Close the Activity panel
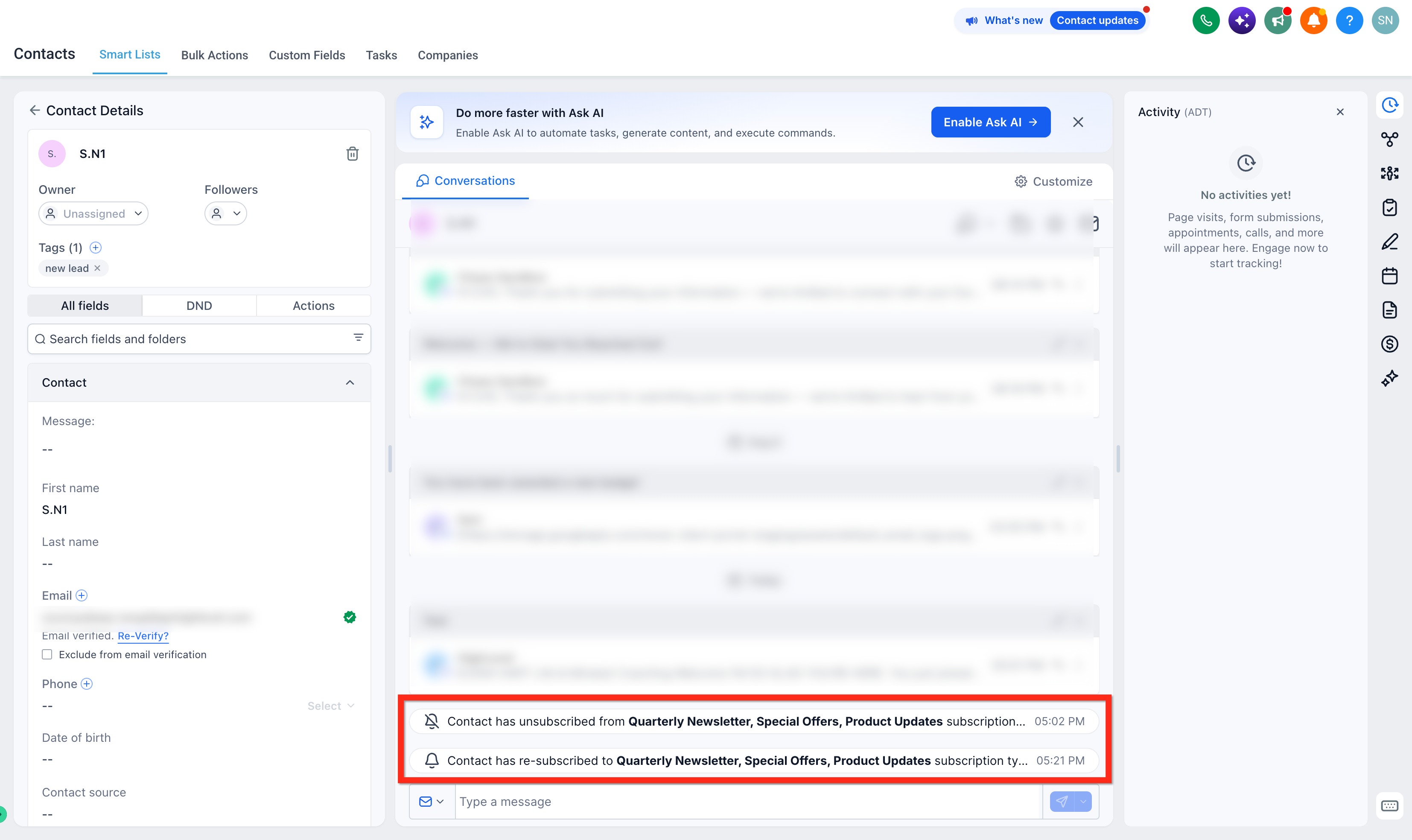The height and width of the screenshot is (840, 1412). 1339,112
